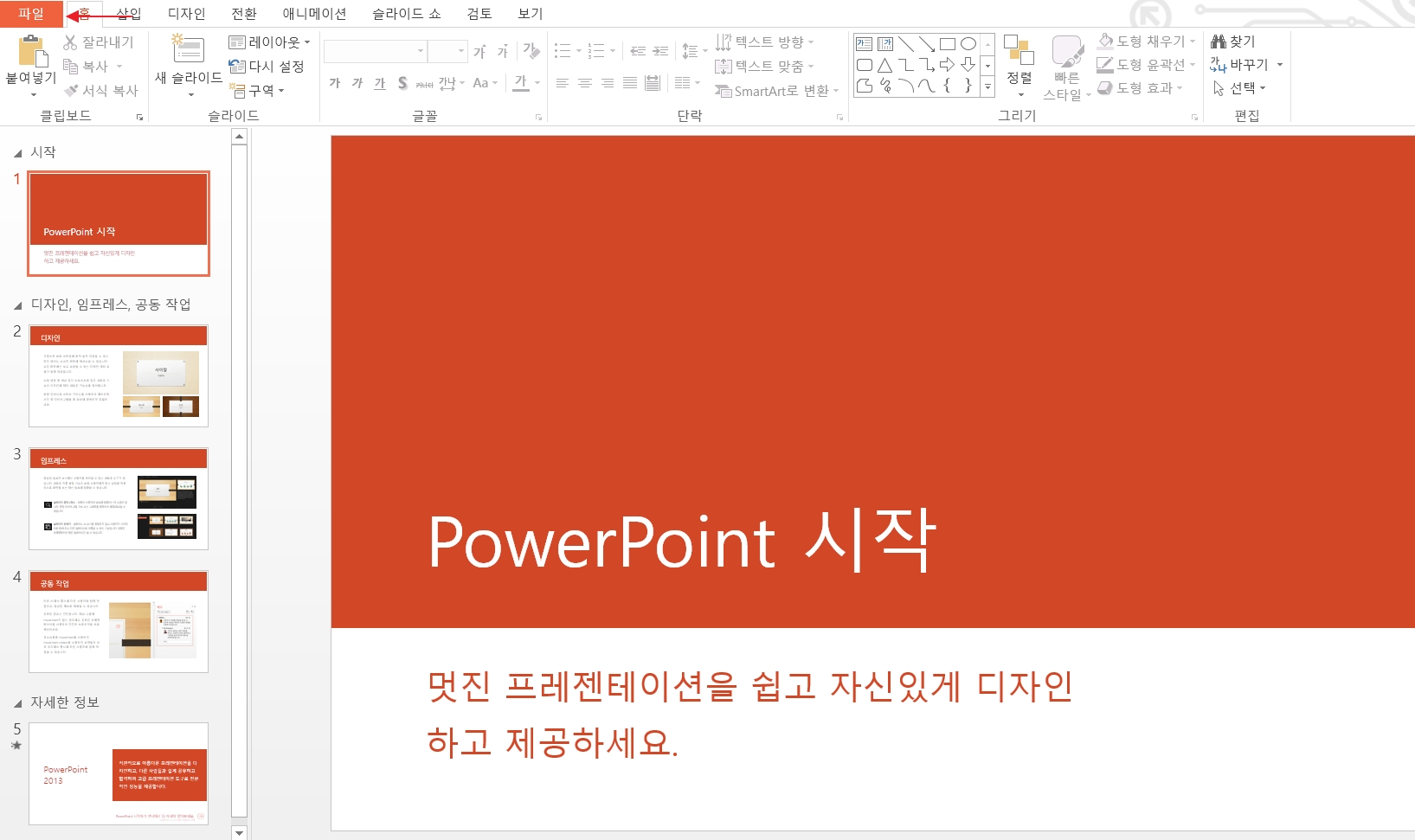This screenshot has height=840, width=1415.
Task: Open the 구역 section dropdown
Action: [257, 90]
